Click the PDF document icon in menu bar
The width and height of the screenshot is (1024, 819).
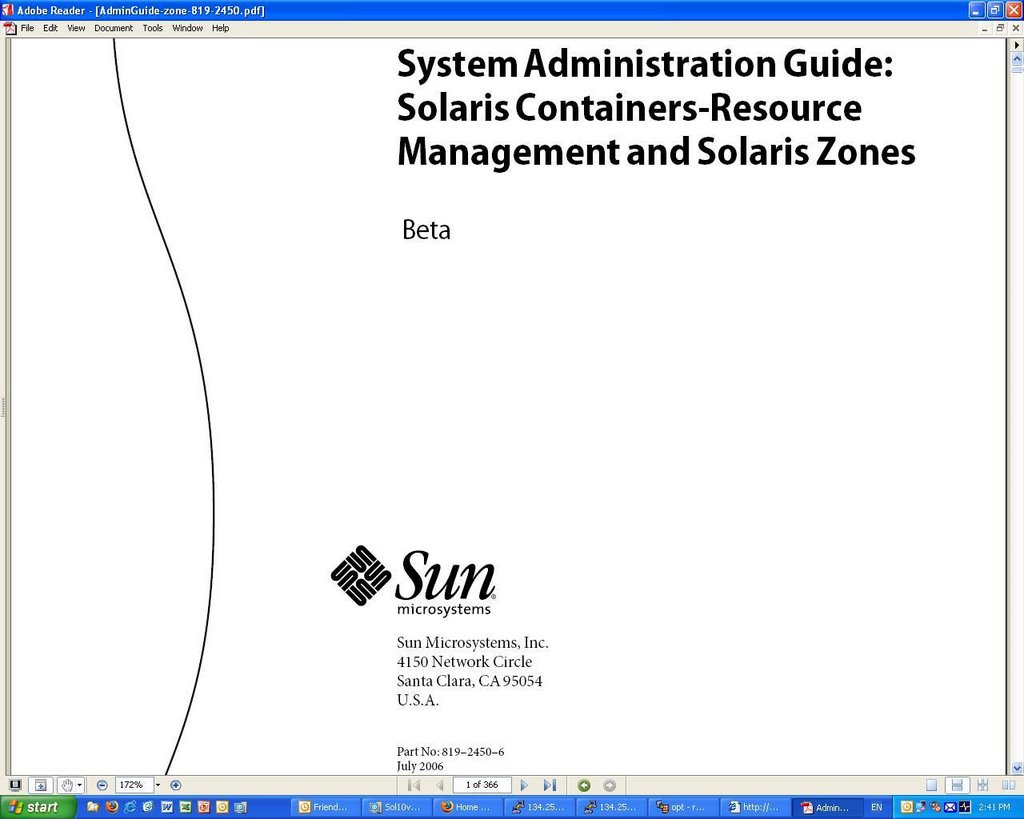click(10, 28)
